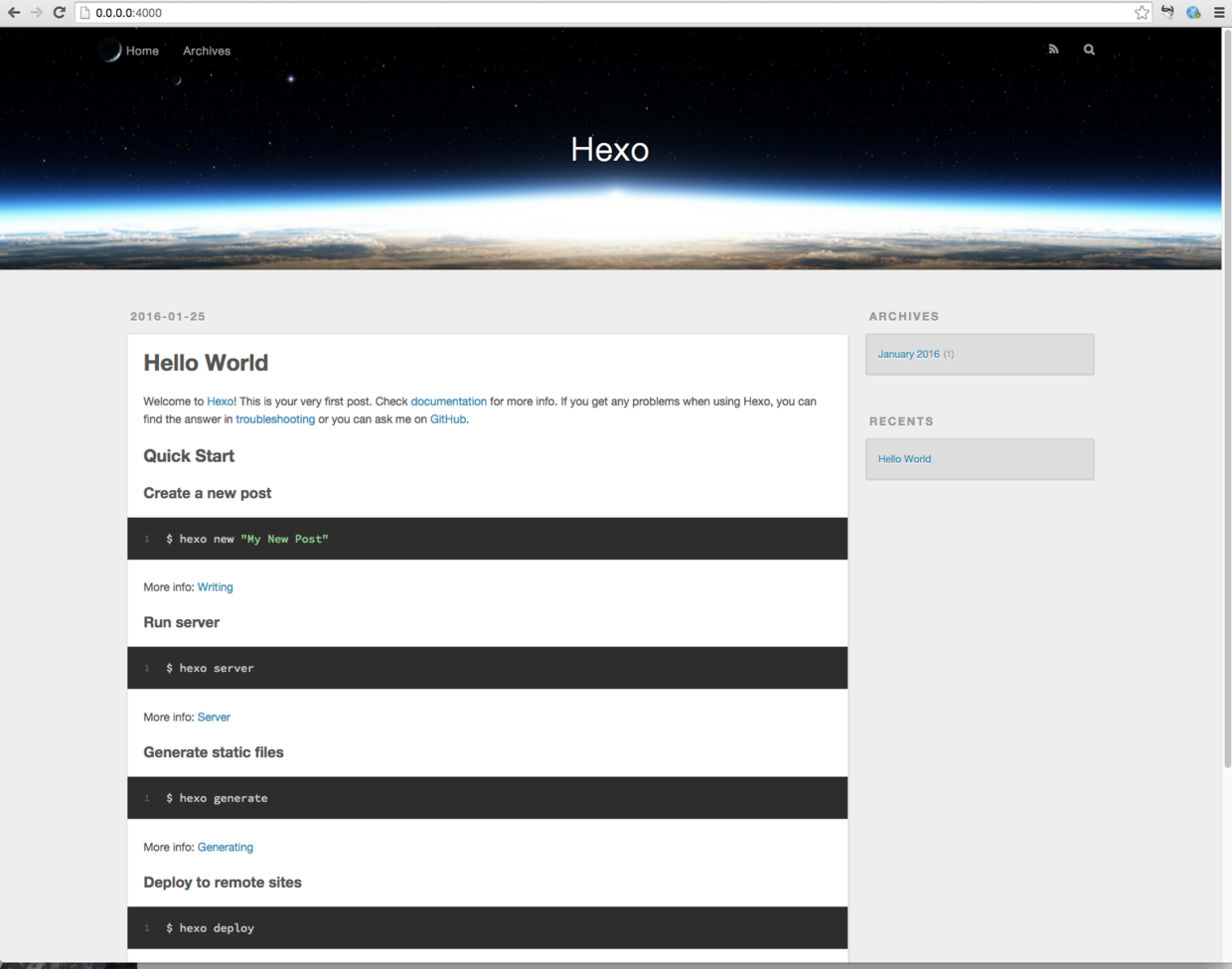Click the 'Deploy to remote sites' heading

[x=223, y=883]
